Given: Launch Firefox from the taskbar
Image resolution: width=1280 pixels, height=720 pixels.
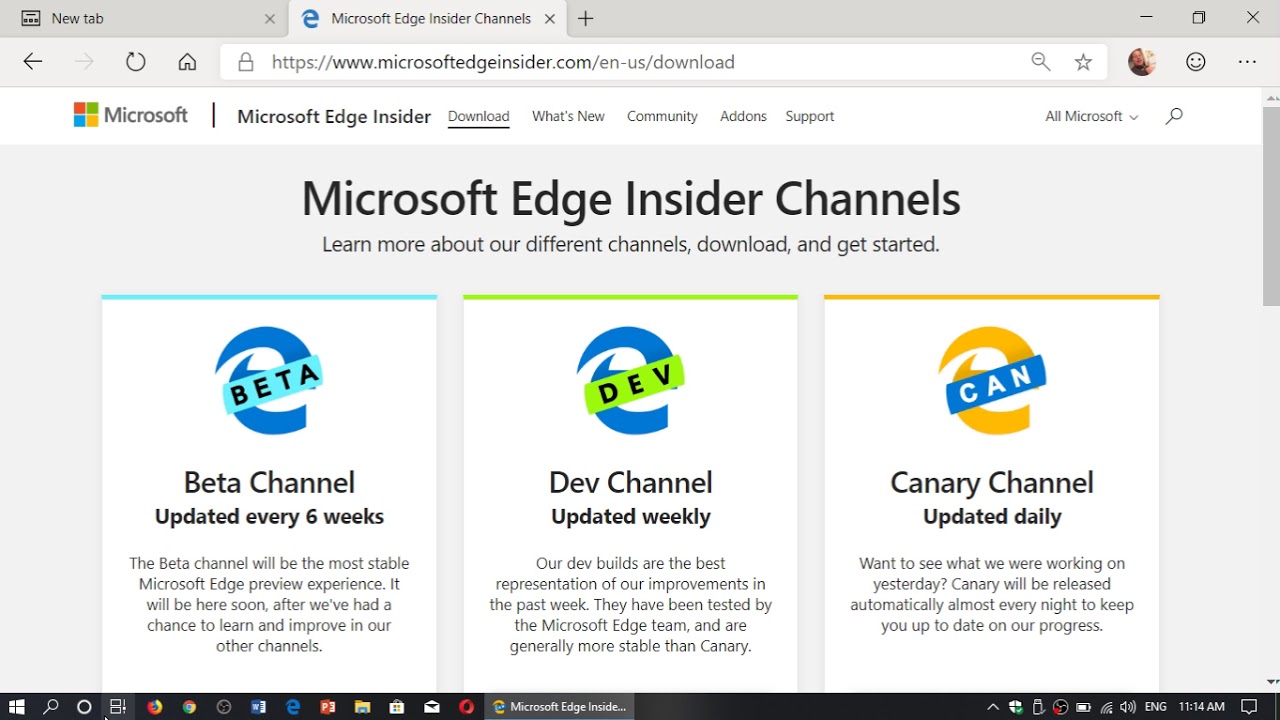Looking at the screenshot, I should pos(154,706).
